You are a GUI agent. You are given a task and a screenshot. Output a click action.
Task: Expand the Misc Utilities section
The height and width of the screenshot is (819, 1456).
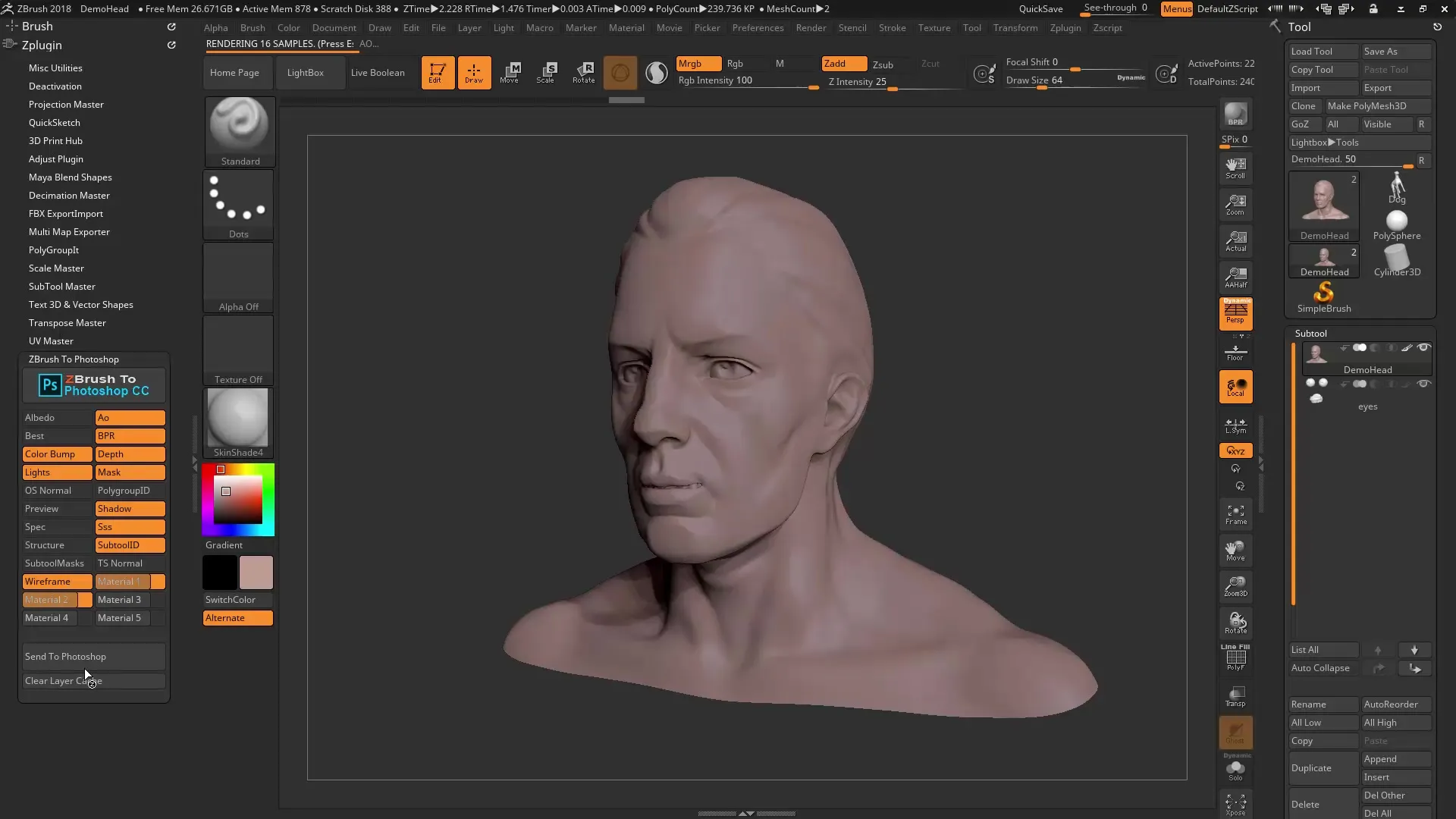55,68
